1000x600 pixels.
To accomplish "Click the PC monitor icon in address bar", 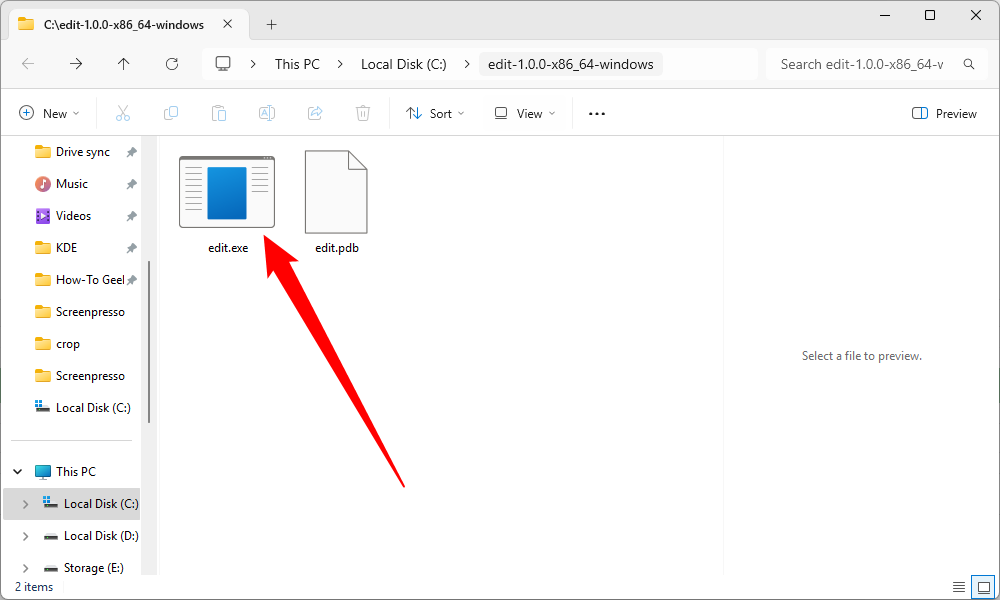I will coord(223,64).
